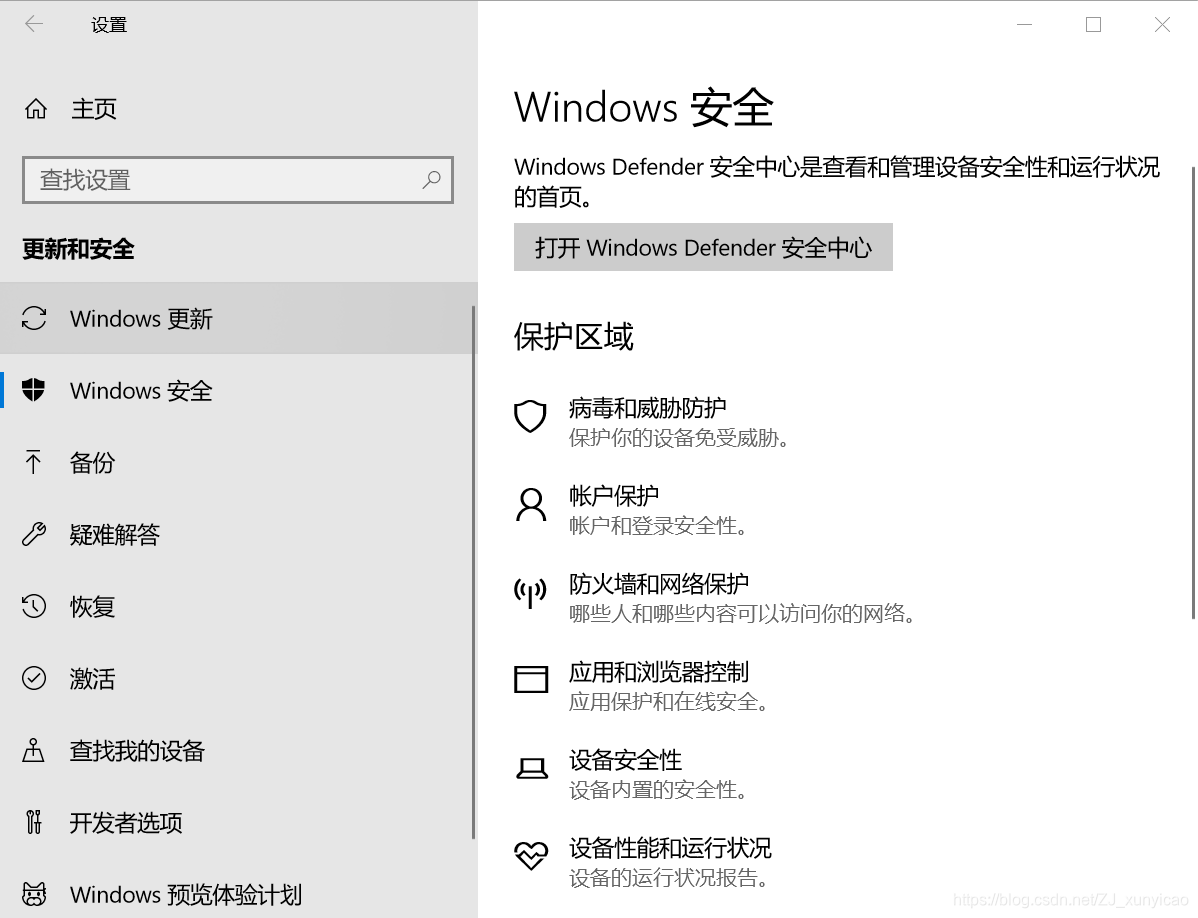Screen dimensions: 1198x918
Task: Close the Settings window
Action: (x=1162, y=24)
